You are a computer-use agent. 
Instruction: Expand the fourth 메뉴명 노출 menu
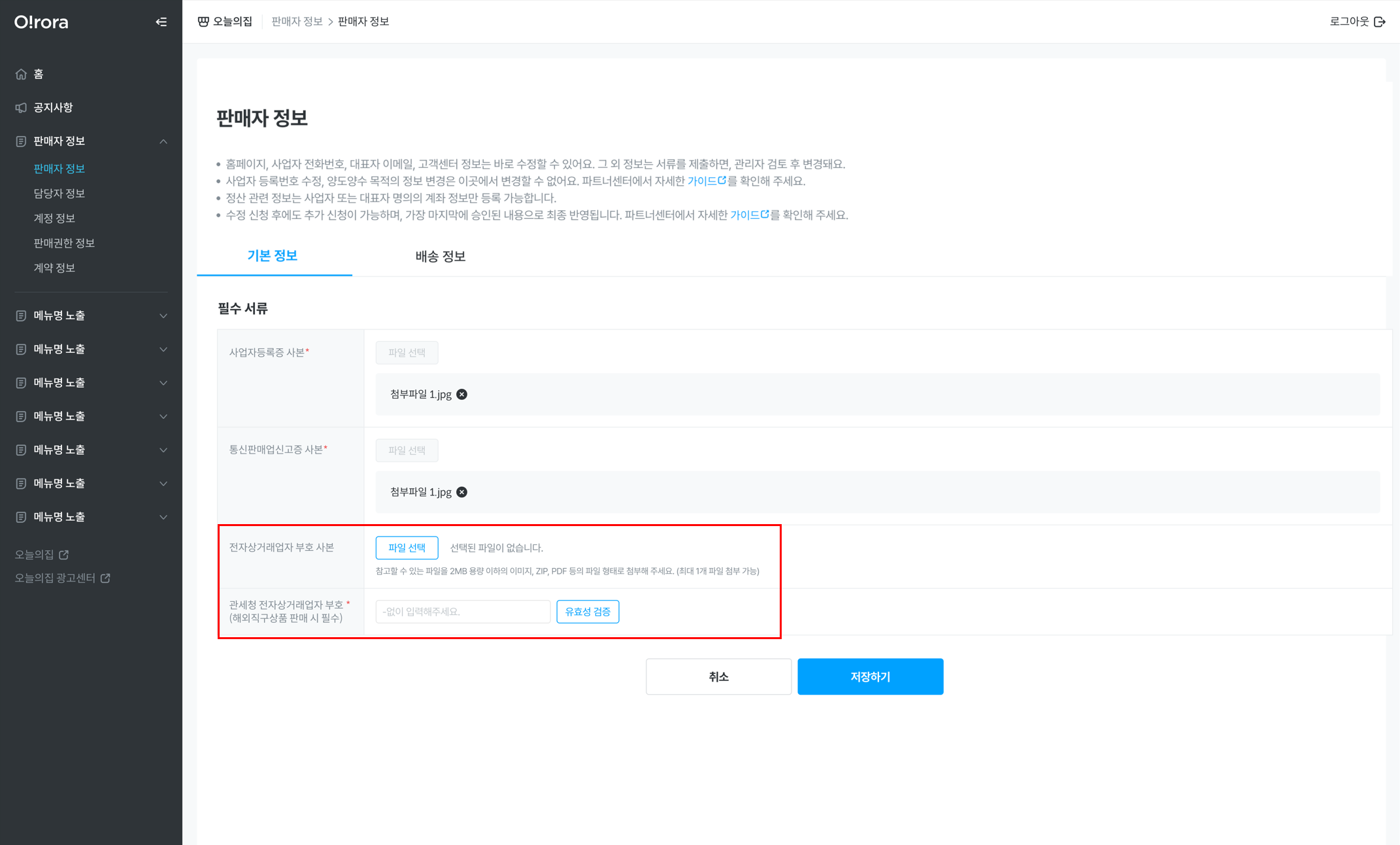[x=163, y=416]
